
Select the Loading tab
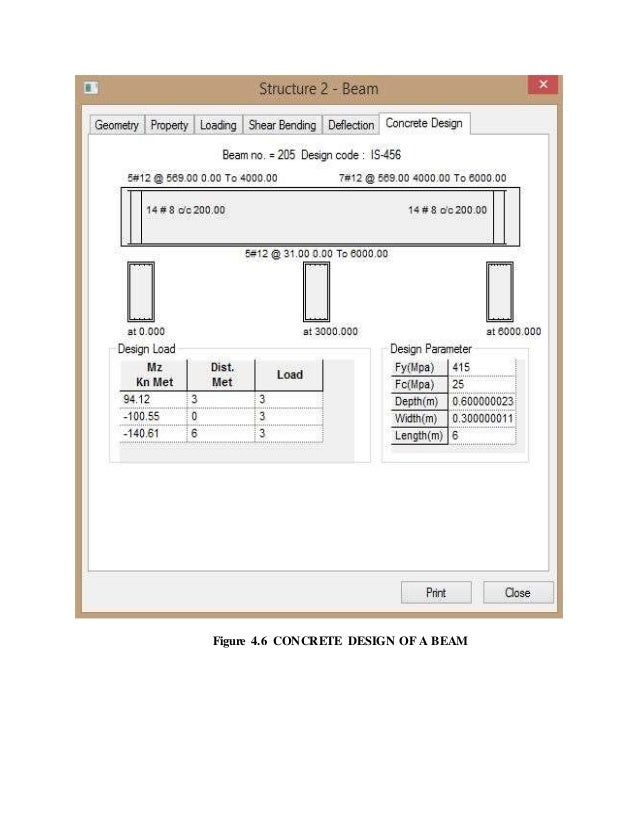[x=218, y=125]
